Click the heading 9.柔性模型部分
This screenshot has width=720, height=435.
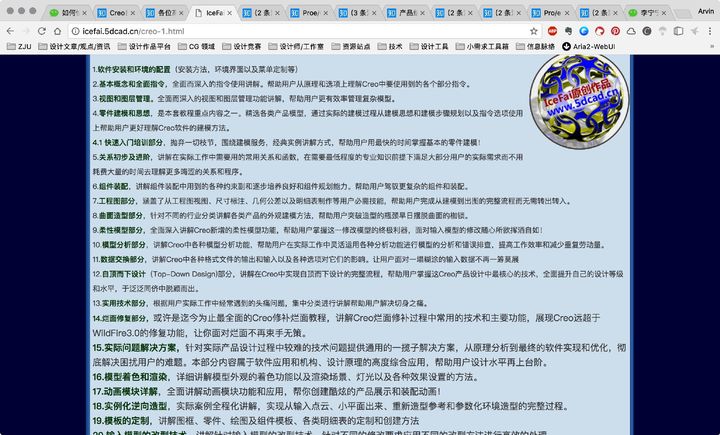coord(118,230)
